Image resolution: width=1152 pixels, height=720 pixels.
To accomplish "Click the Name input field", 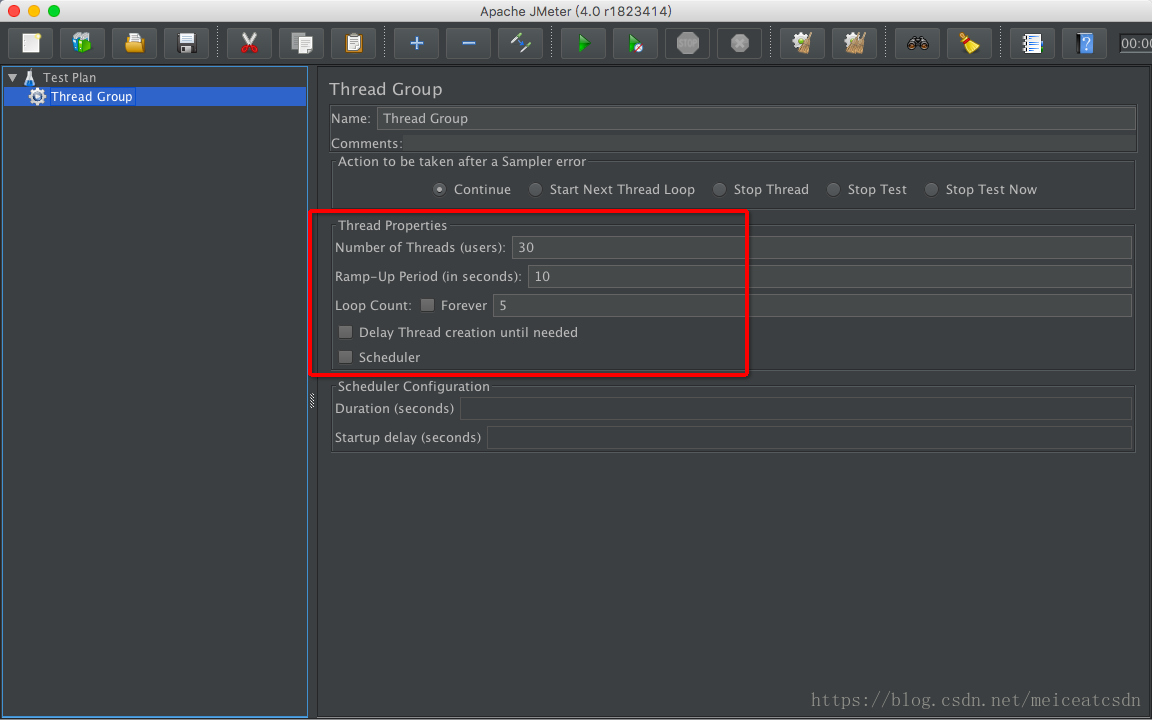I will coord(756,118).
